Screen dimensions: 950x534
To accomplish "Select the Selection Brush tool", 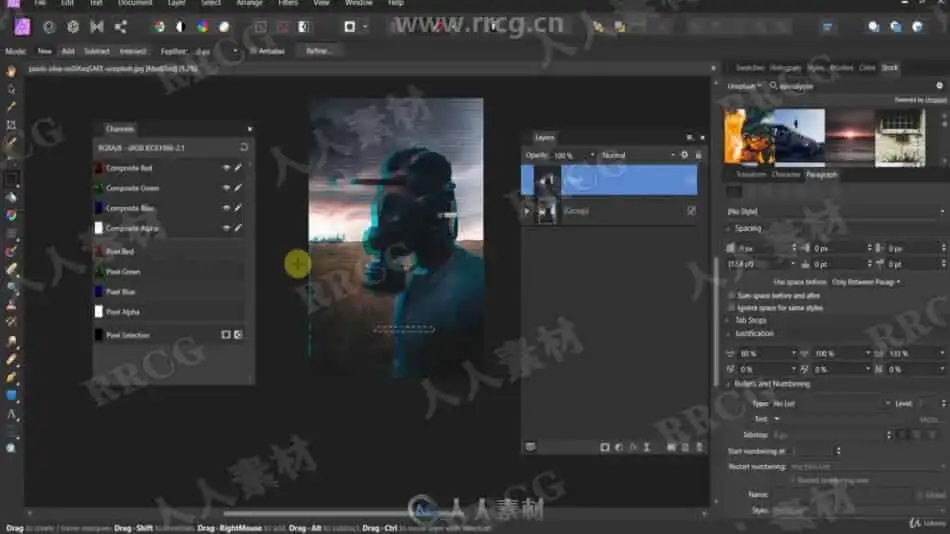I will tap(11, 143).
